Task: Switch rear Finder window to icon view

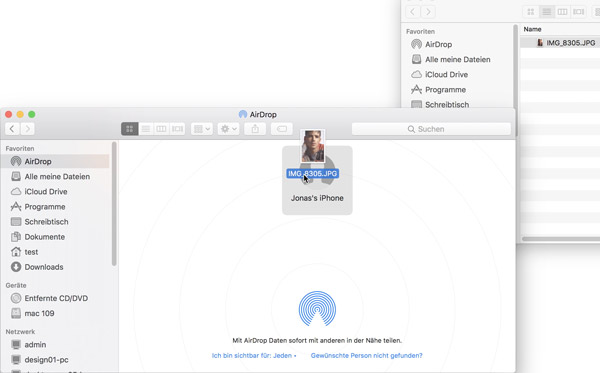Action: (531, 12)
